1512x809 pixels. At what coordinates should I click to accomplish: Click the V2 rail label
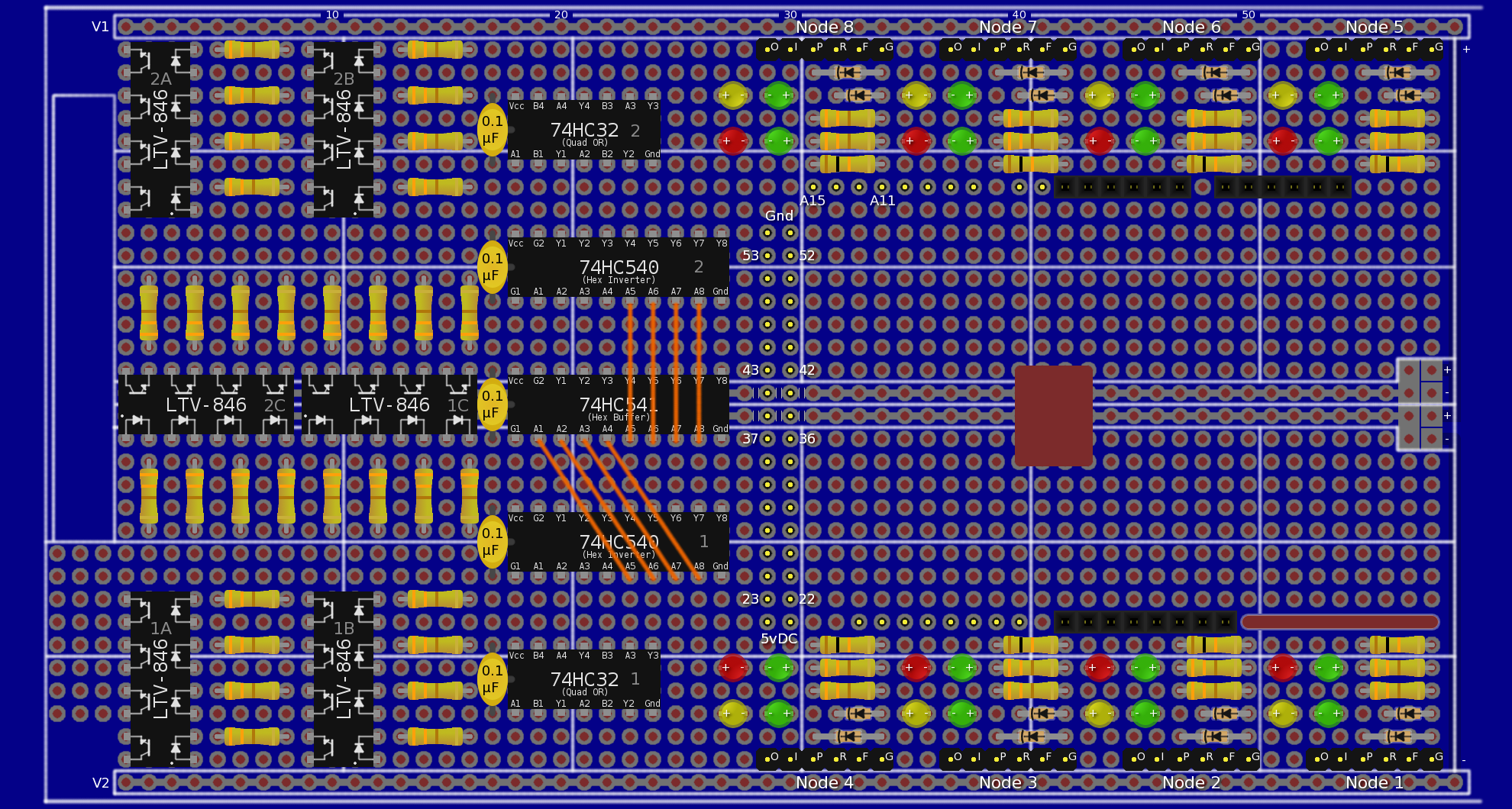101,782
